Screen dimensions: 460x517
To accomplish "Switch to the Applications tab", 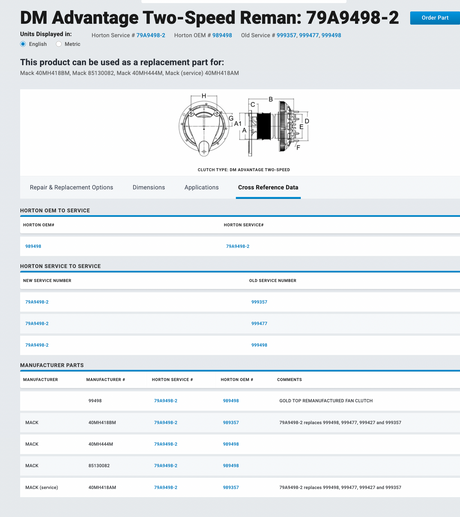I will (201, 187).
